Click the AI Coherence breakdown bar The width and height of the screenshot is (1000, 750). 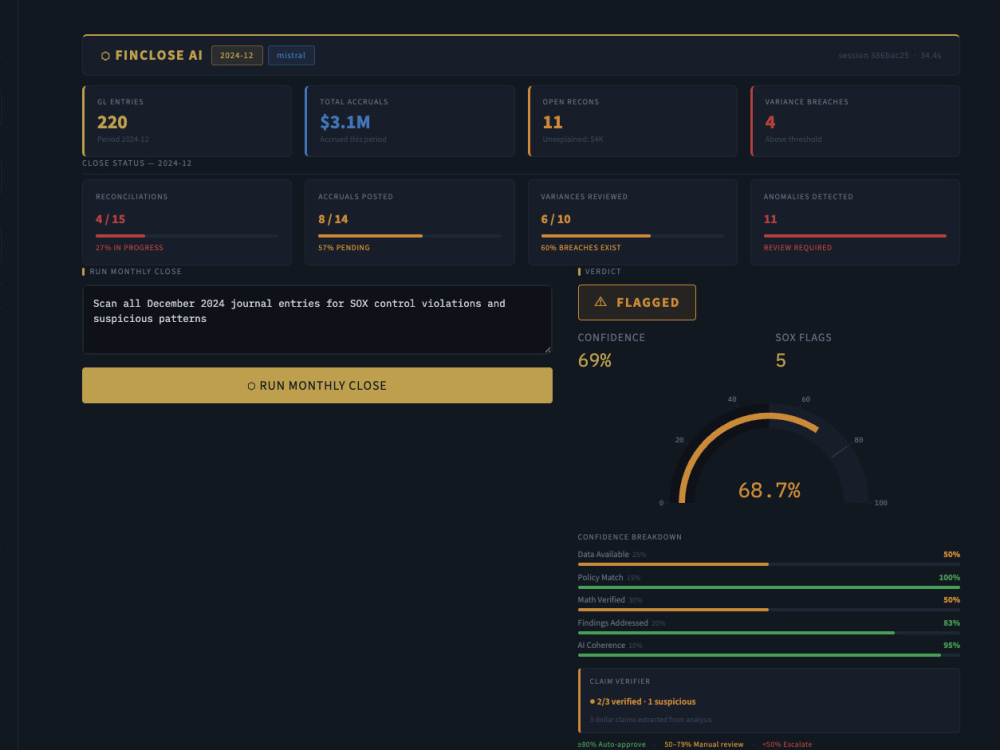(768, 655)
